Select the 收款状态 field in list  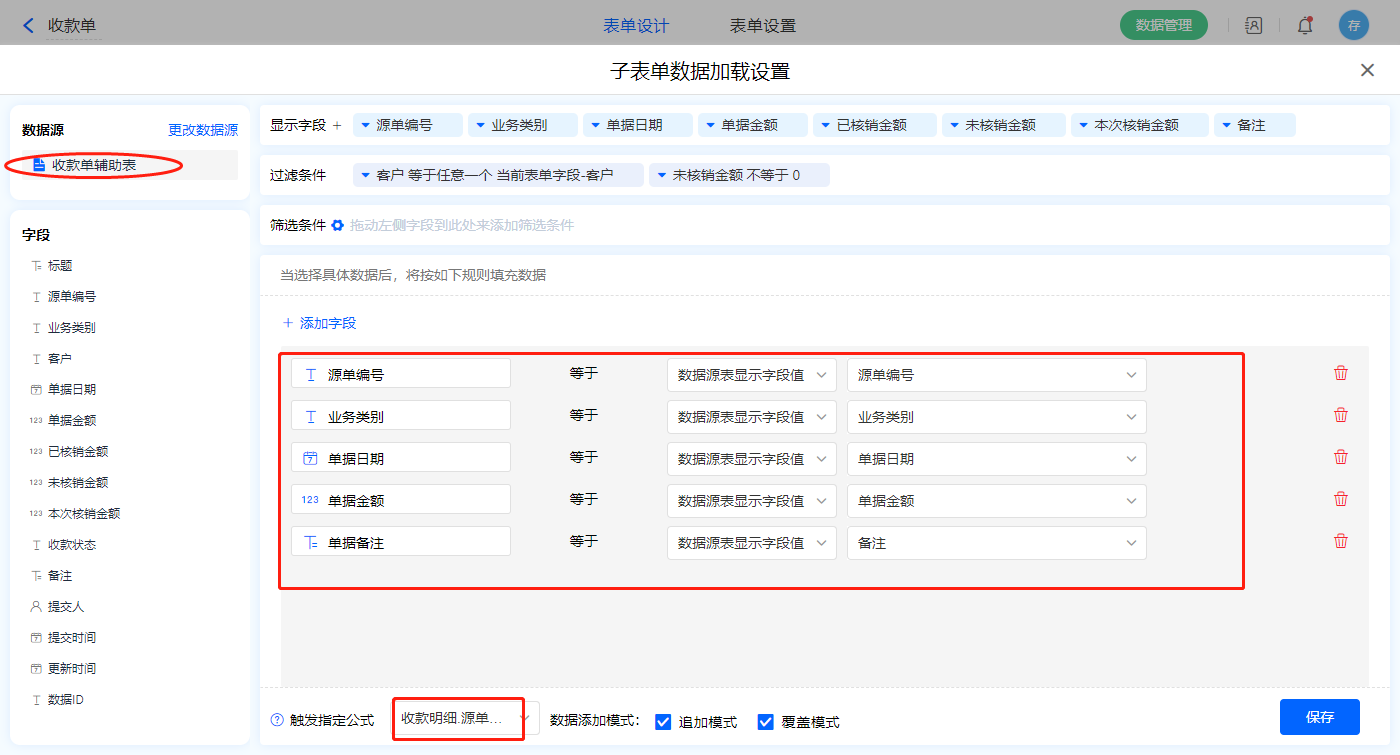pyautogui.click(x=72, y=545)
